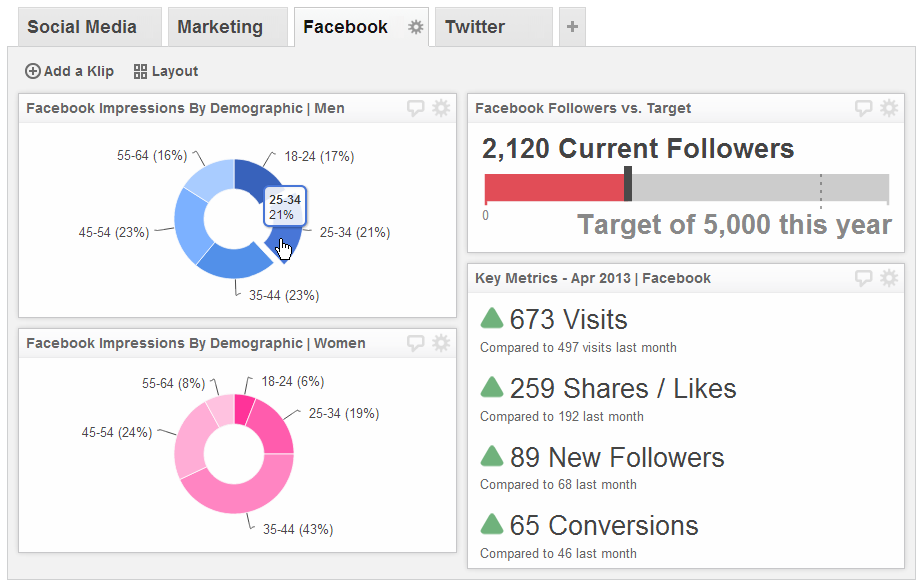Click the plus button to add new tab

coord(571,27)
